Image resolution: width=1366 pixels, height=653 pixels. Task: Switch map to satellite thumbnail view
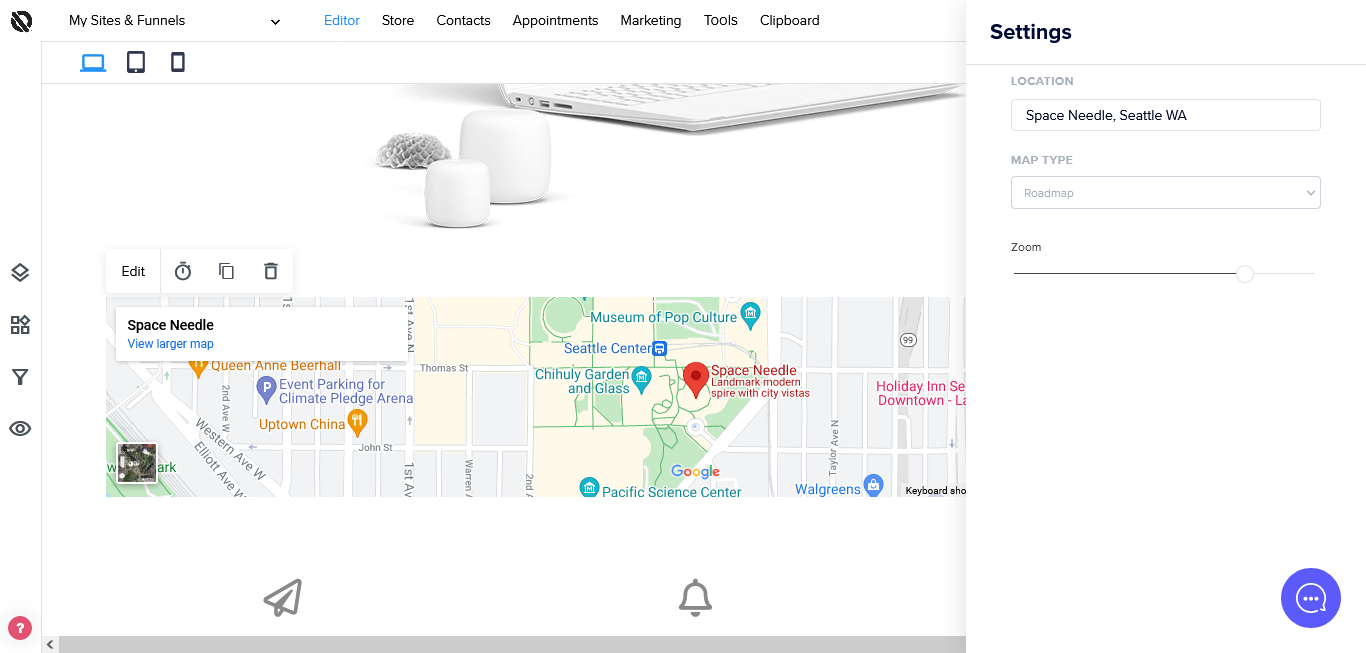pyautogui.click(x=137, y=463)
